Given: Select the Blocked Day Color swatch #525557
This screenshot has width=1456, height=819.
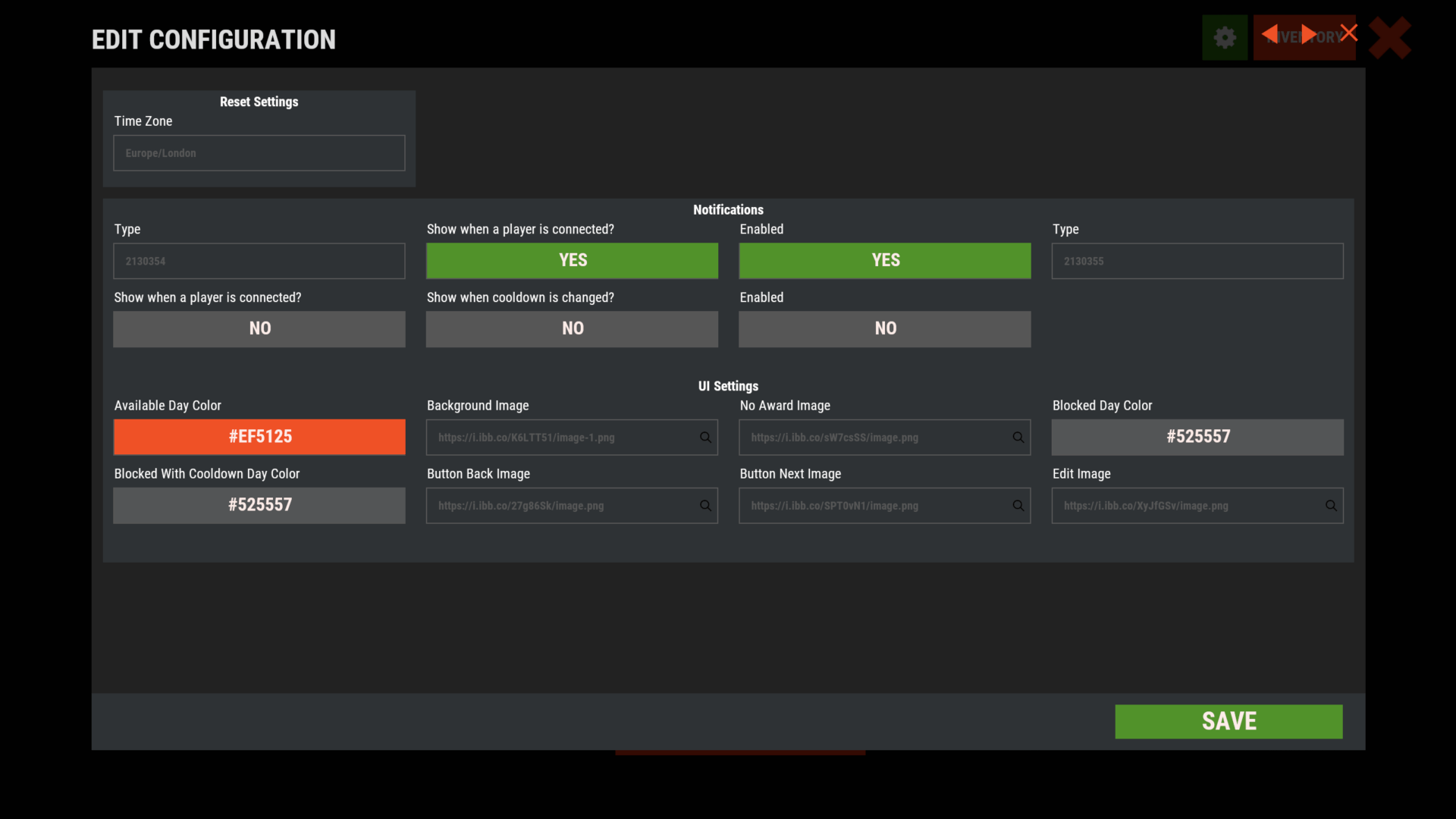Looking at the screenshot, I should tap(1197, 437).
